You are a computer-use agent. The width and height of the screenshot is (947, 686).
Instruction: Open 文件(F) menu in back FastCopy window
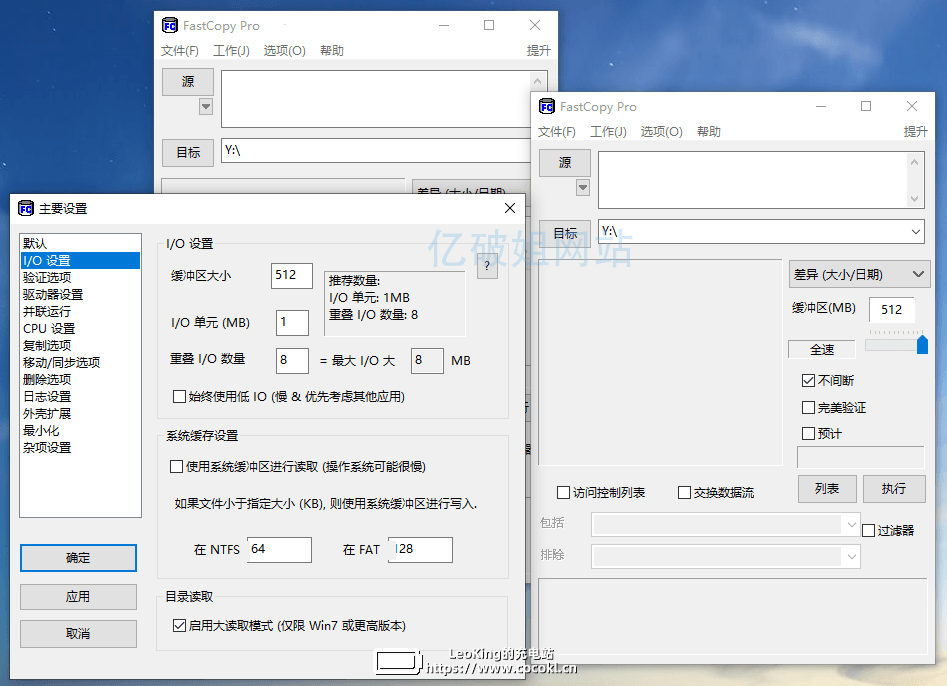click(180, 51)
